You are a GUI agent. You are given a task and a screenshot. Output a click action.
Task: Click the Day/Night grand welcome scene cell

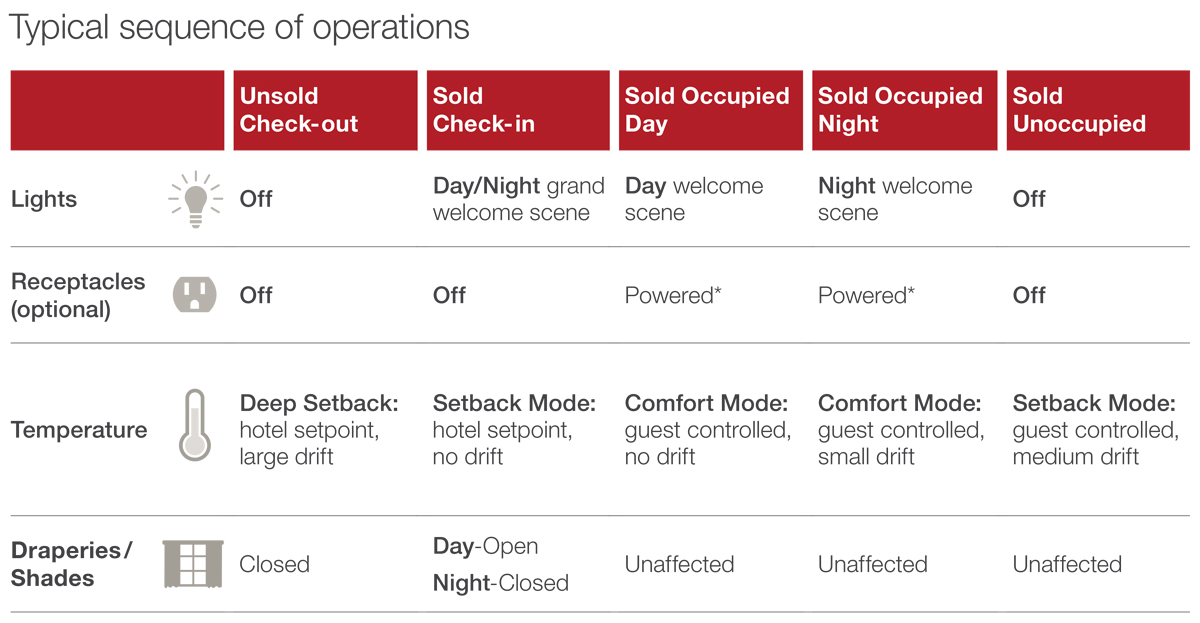(x=518, y=199)
